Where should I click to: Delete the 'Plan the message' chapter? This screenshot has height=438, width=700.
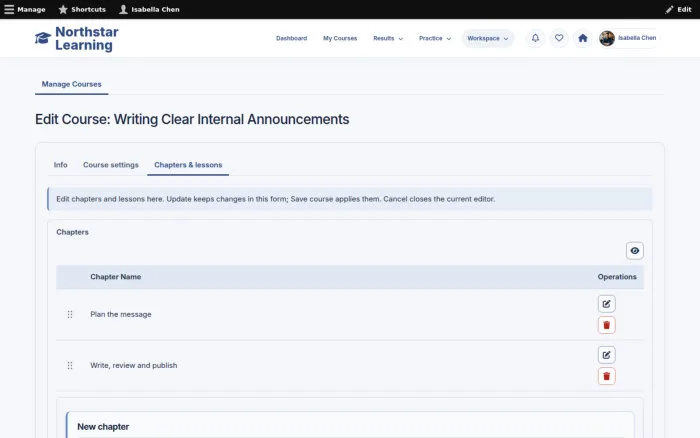(606, 325)
